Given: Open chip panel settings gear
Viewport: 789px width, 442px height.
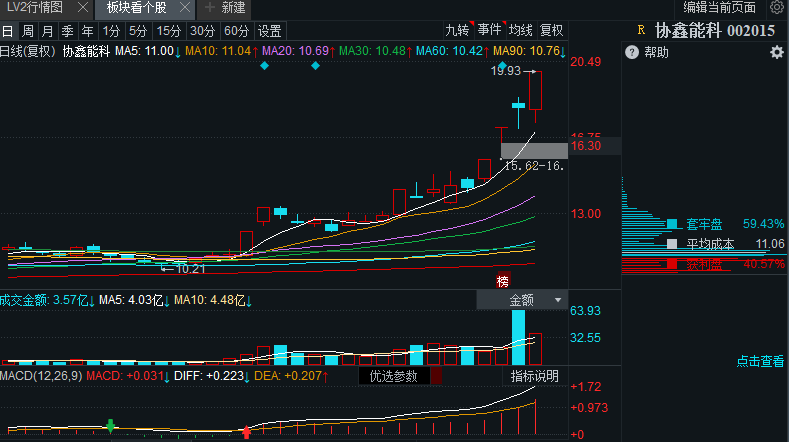Looking at the screenshot, I should click(777, 52).
